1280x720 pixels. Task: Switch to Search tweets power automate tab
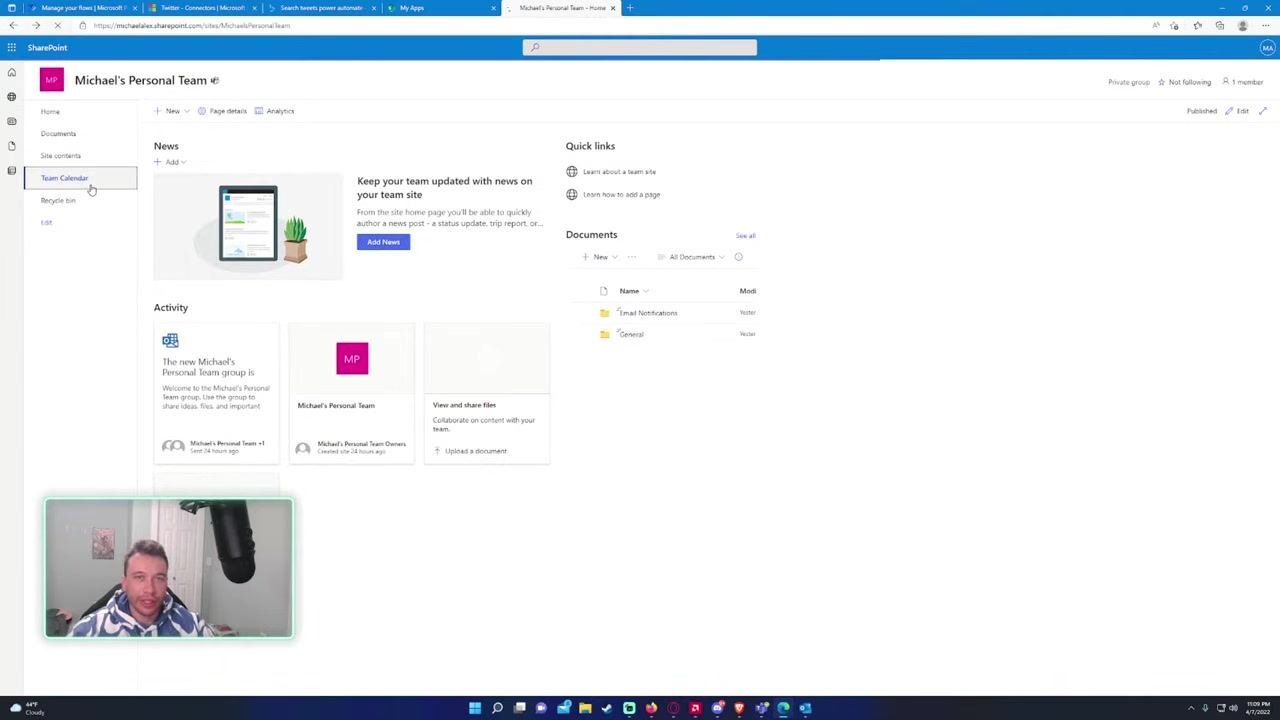coord(320,8)
